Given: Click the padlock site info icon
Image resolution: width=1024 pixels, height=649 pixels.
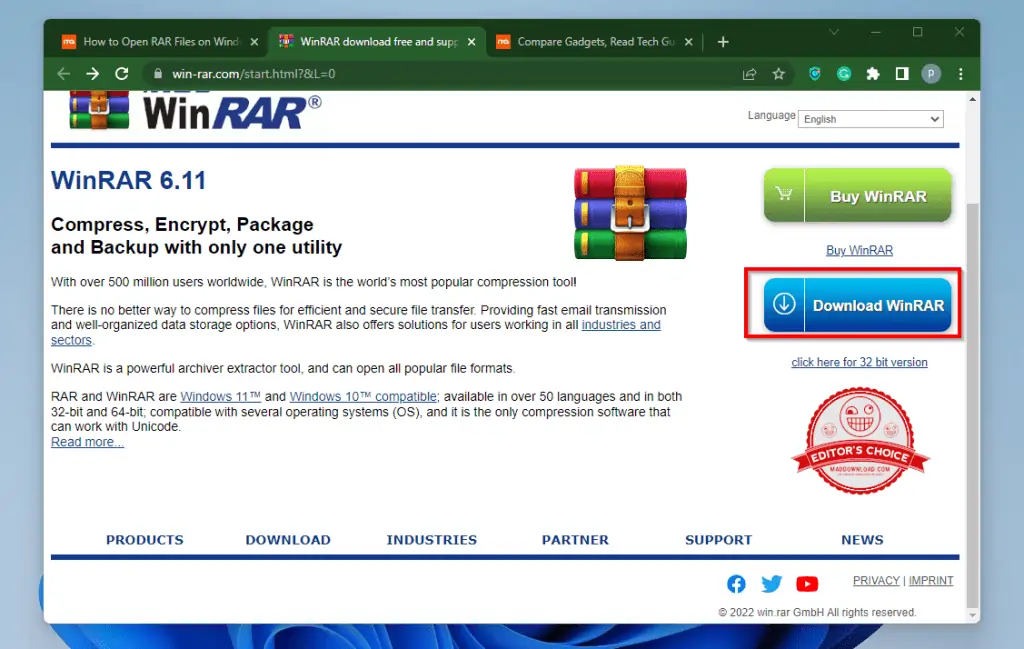Looking at the screenshot, I should click(x=157, y=74).
